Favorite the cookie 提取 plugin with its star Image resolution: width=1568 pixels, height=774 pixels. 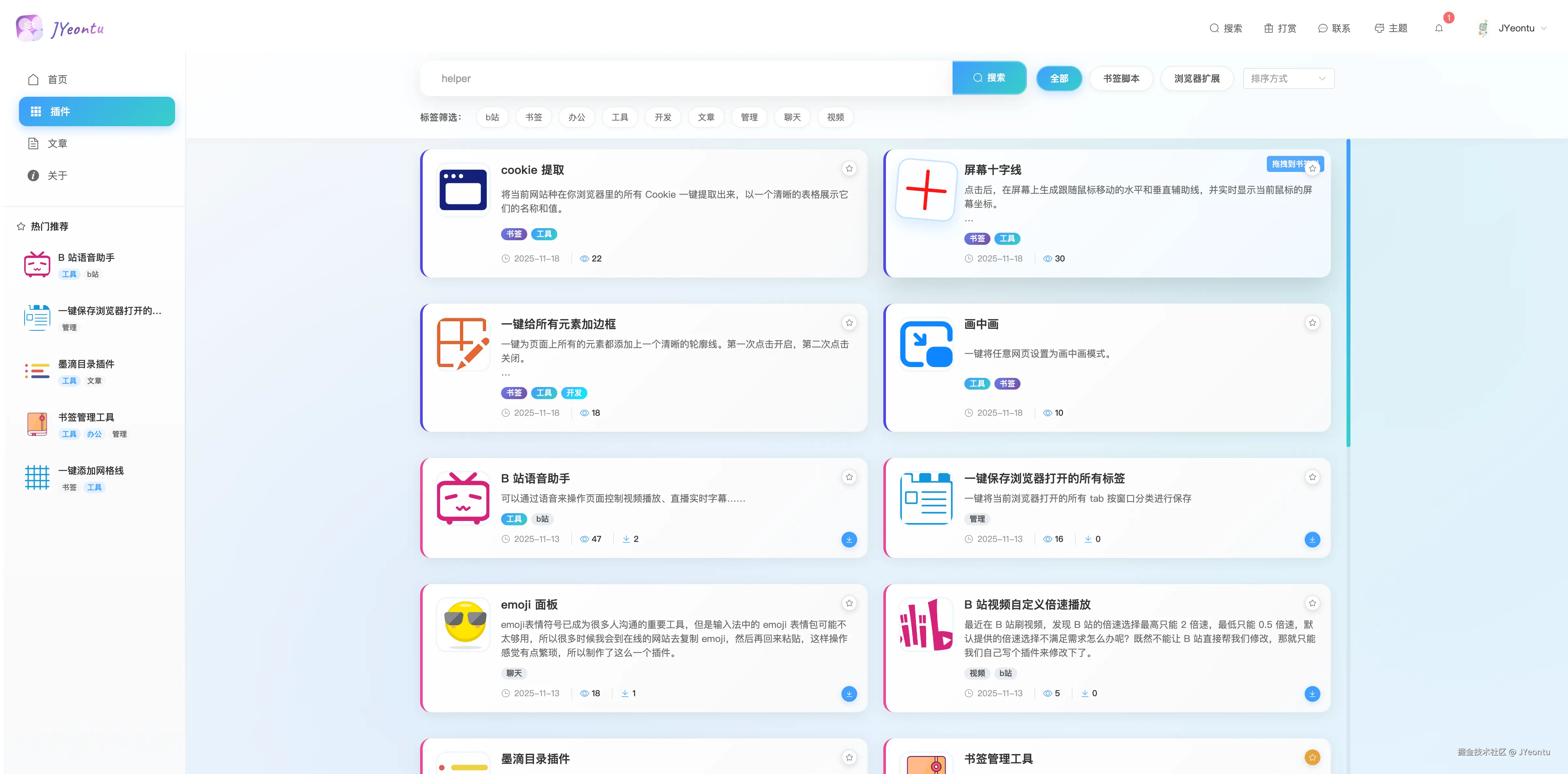(849, 168)
